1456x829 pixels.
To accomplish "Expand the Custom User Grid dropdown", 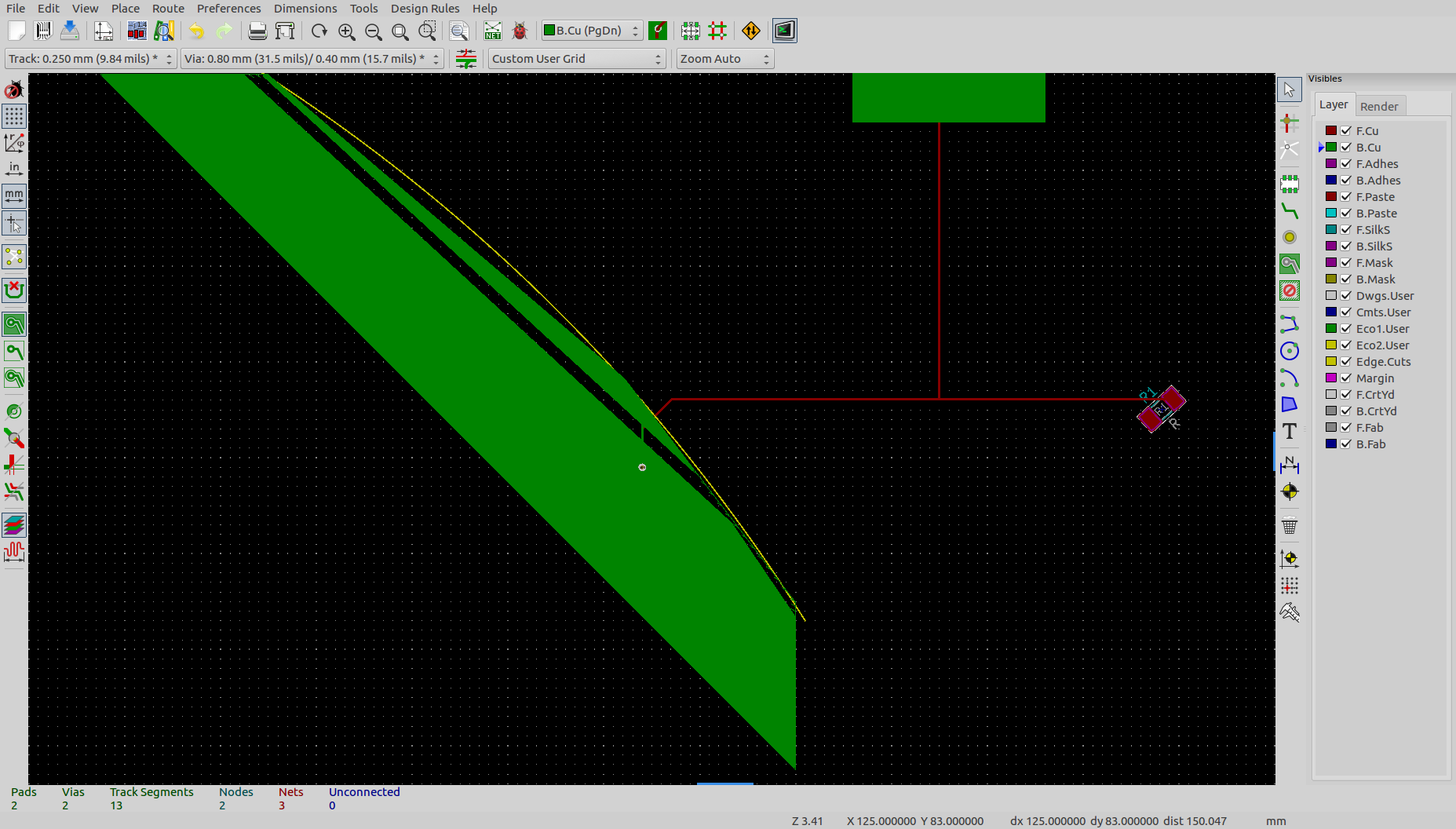I will [577, 59].
